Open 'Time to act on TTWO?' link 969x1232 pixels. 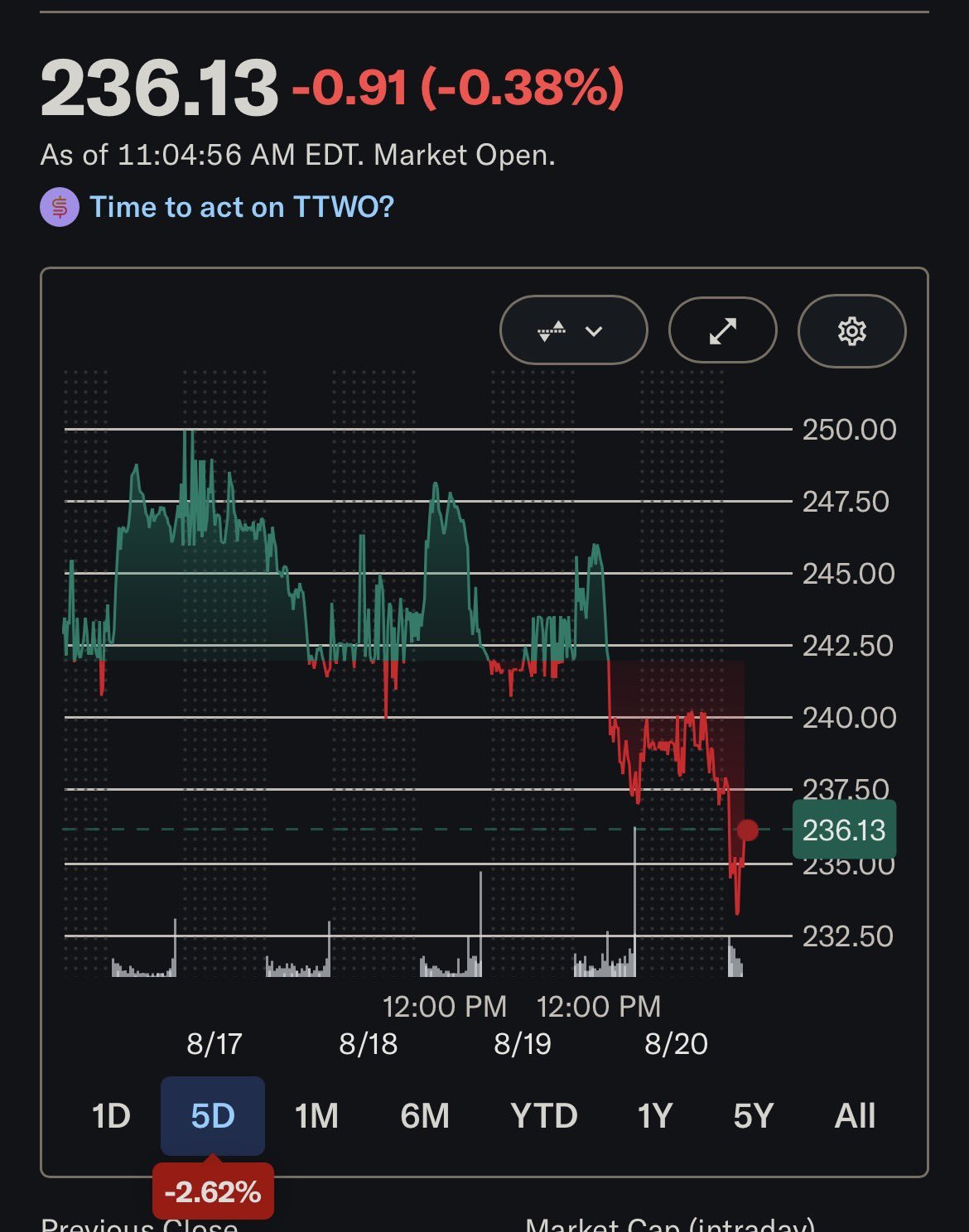[x=242, y=207]
